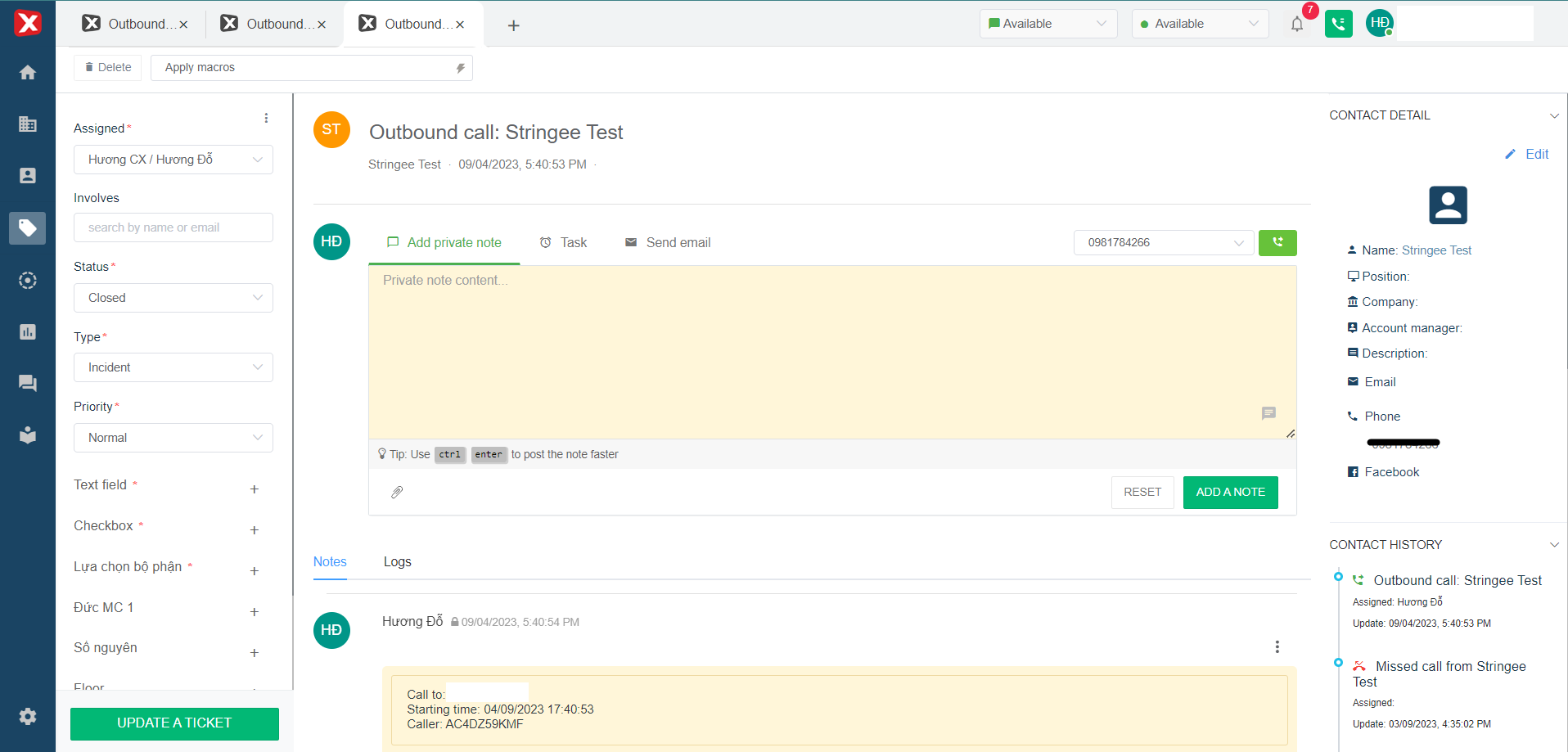Viewport: 1568px width, 752px height.
Task: Select the Send email tab
Action: click(668, 242)
